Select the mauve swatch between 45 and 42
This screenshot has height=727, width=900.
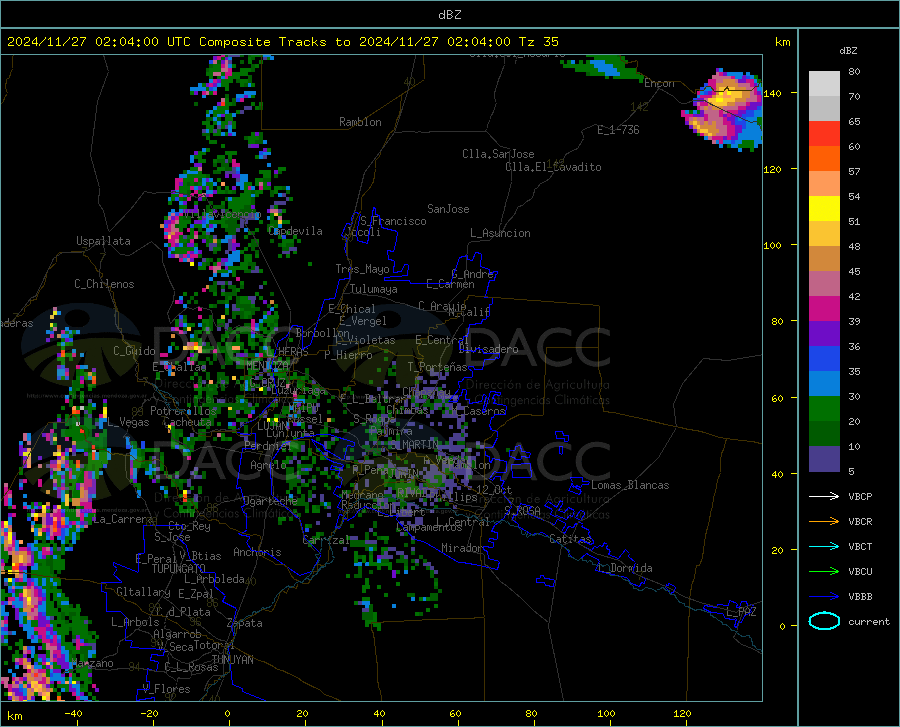click(x=824, y=284)
